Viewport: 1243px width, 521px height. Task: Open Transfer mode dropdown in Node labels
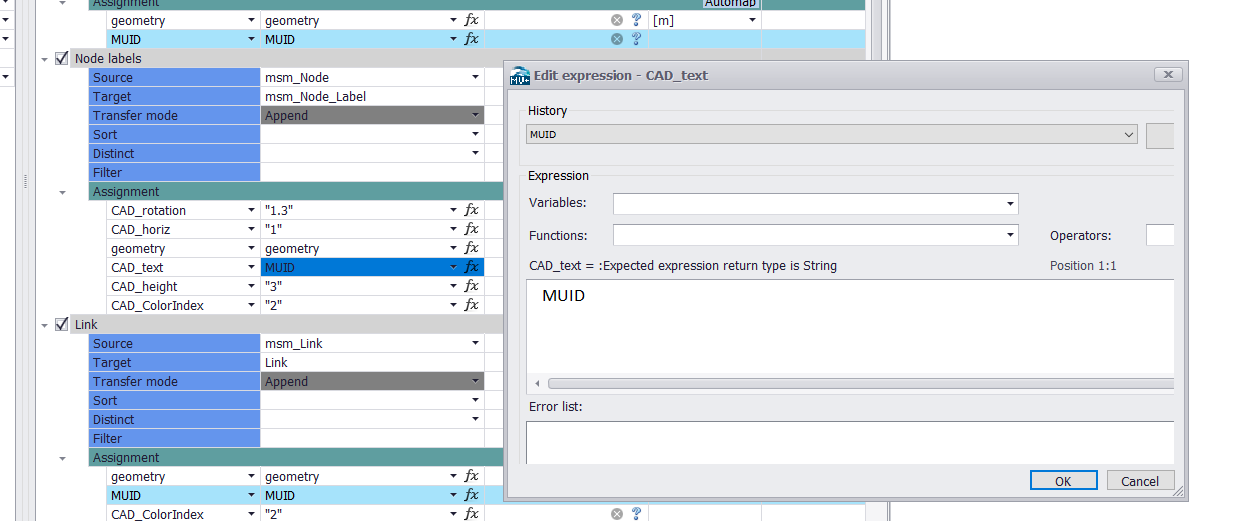pyautogui.click(x=476, y=115)
